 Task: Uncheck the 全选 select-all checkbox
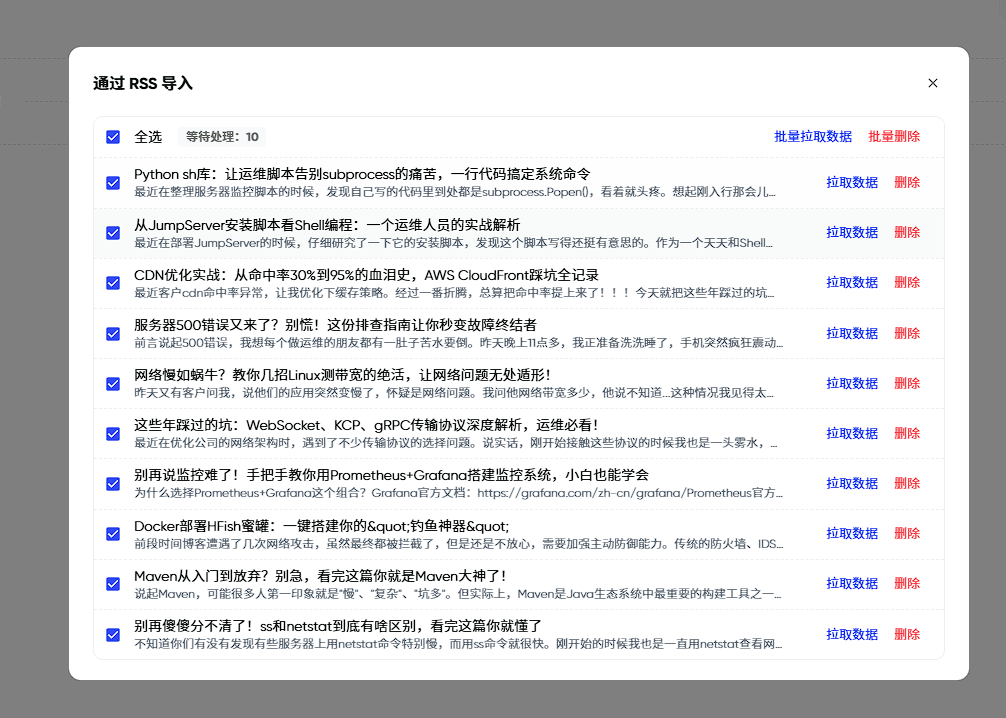(113, 137)
